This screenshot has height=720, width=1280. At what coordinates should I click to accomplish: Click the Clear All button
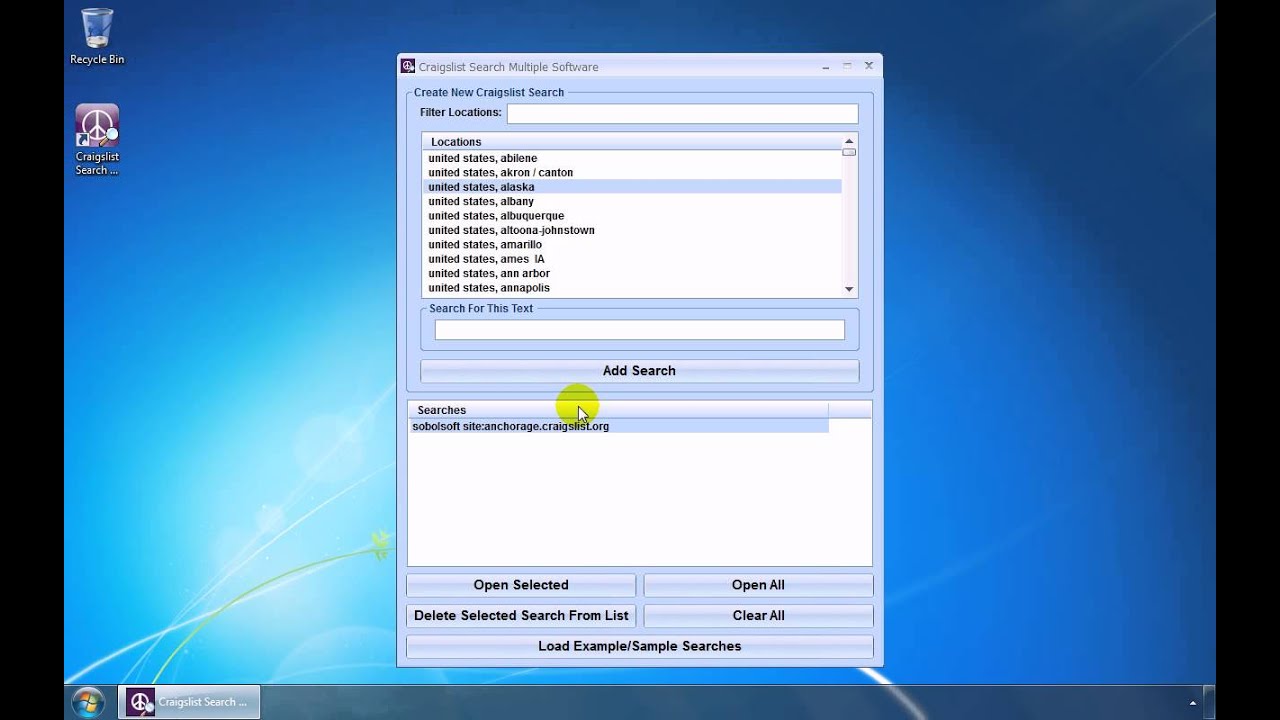coord(758,616)
